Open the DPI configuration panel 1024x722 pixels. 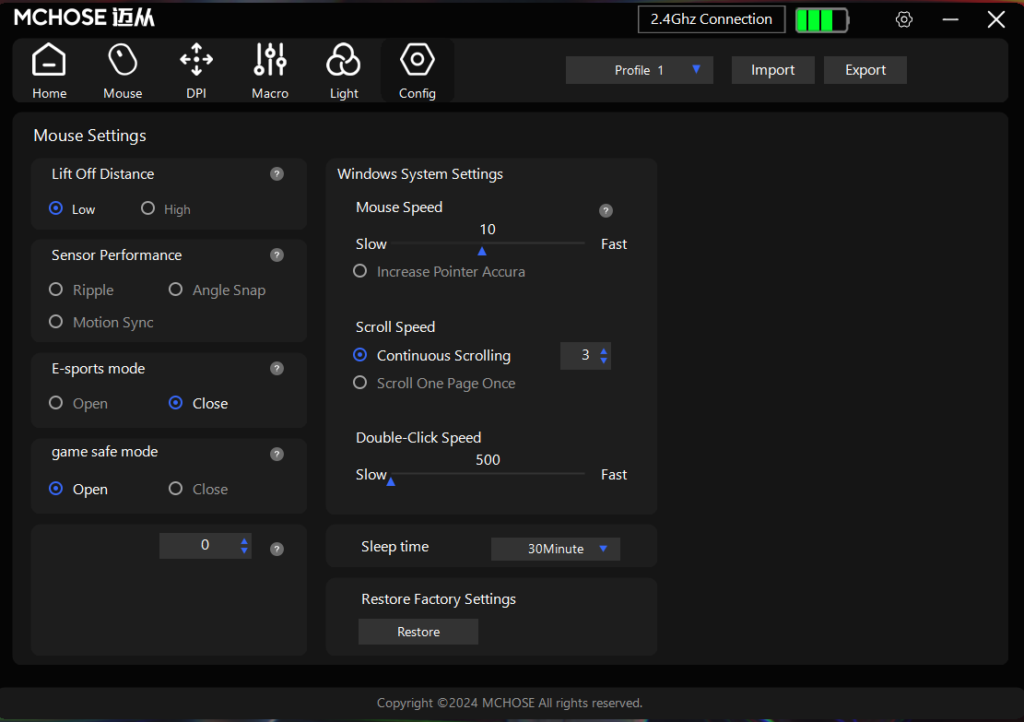coord(196,69)
